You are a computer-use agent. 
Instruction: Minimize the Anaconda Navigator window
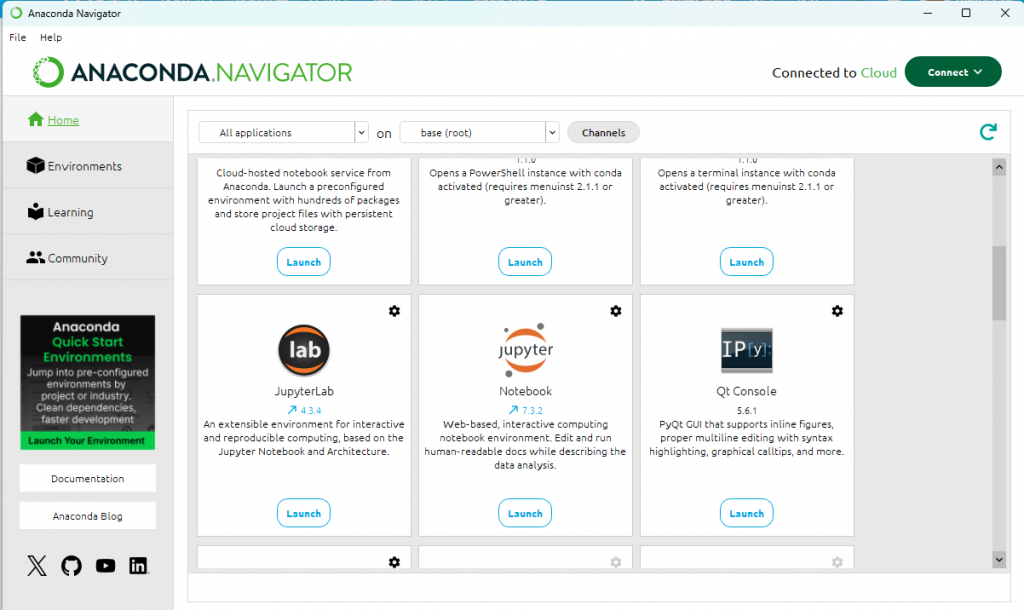click(x=927, y=13)
